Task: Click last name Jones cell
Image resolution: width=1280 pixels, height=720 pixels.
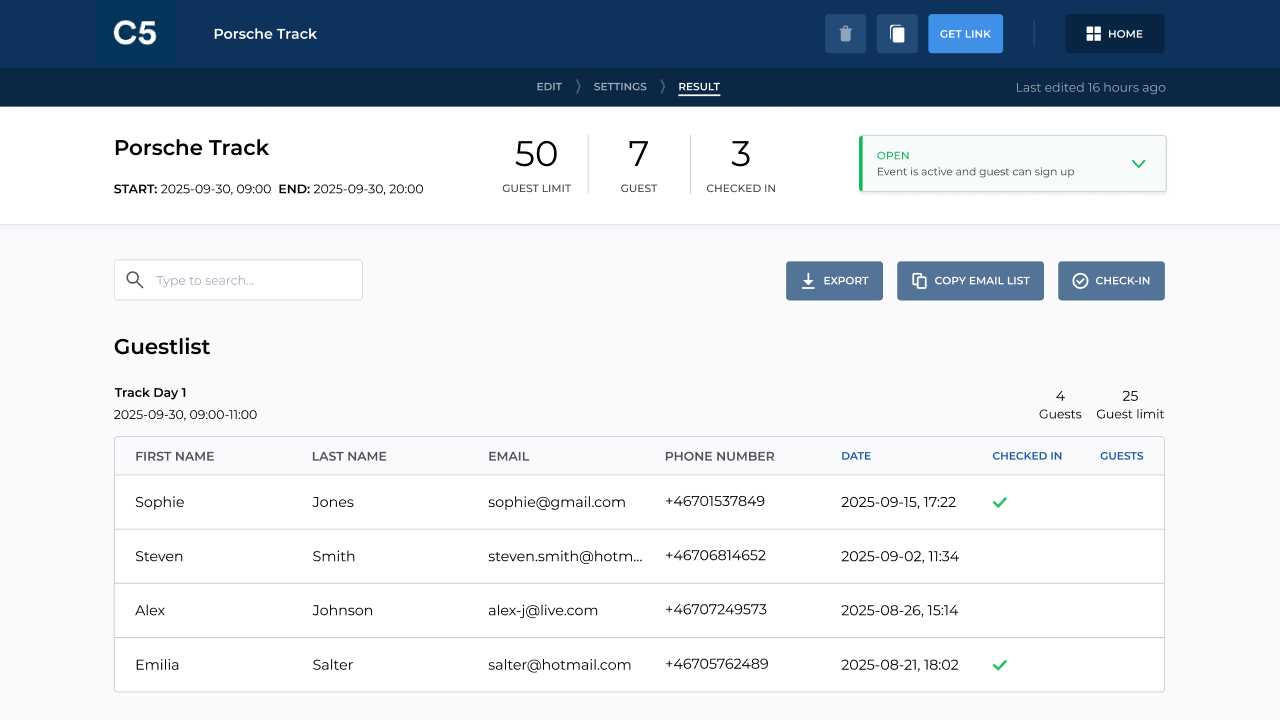Action: pyautogui.click(x=333, y=502)
